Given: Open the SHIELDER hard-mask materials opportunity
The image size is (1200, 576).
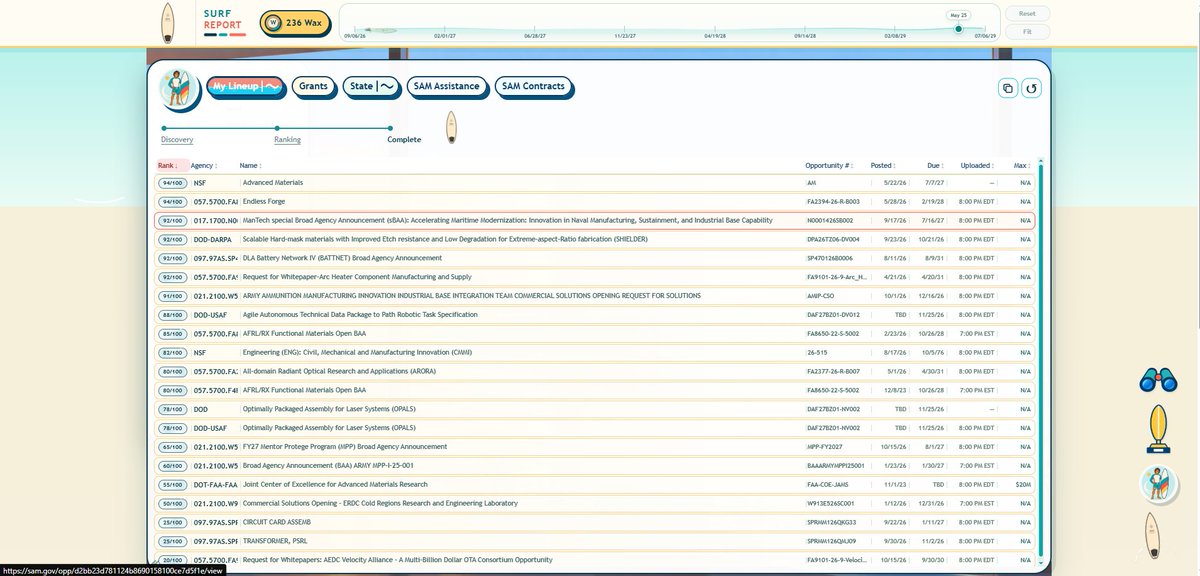Looking at the screenshot, I should click(595, 239).
